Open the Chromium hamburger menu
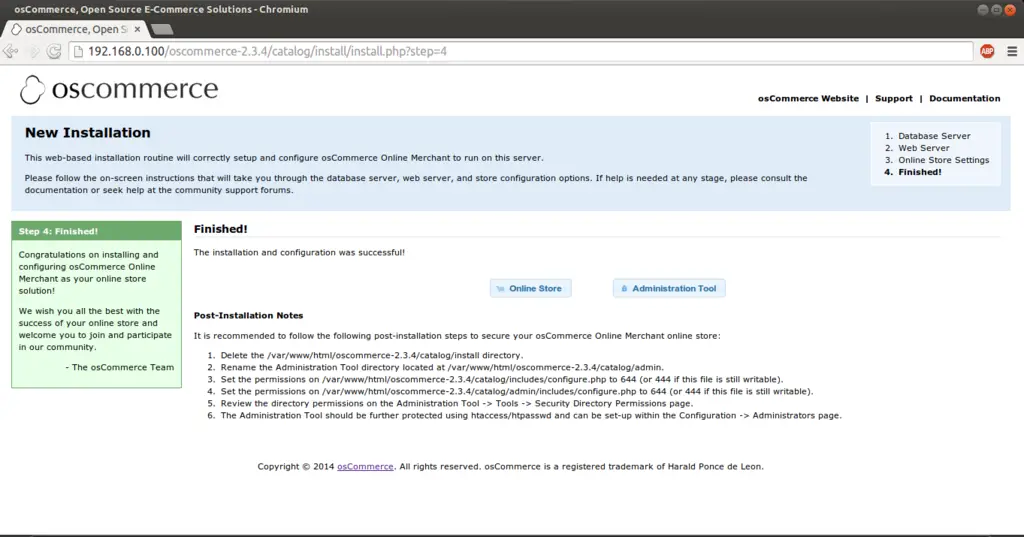 [1012, 51]
